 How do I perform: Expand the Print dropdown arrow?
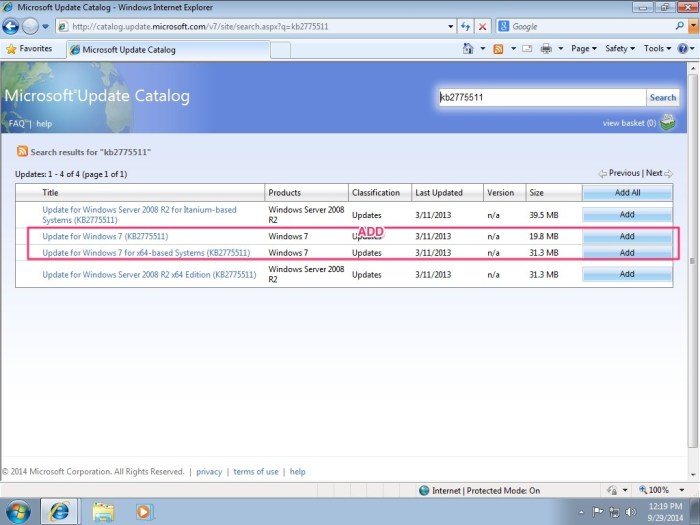(560, 48)
